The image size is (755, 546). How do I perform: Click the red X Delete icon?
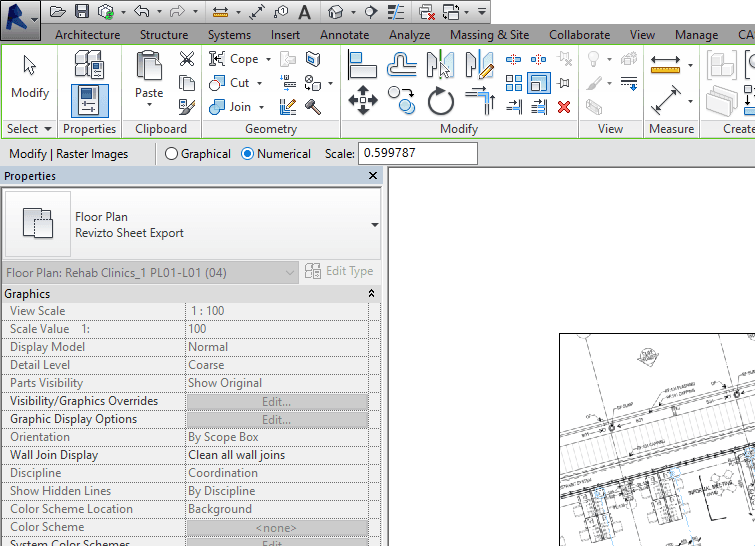(x=564, y=107)
